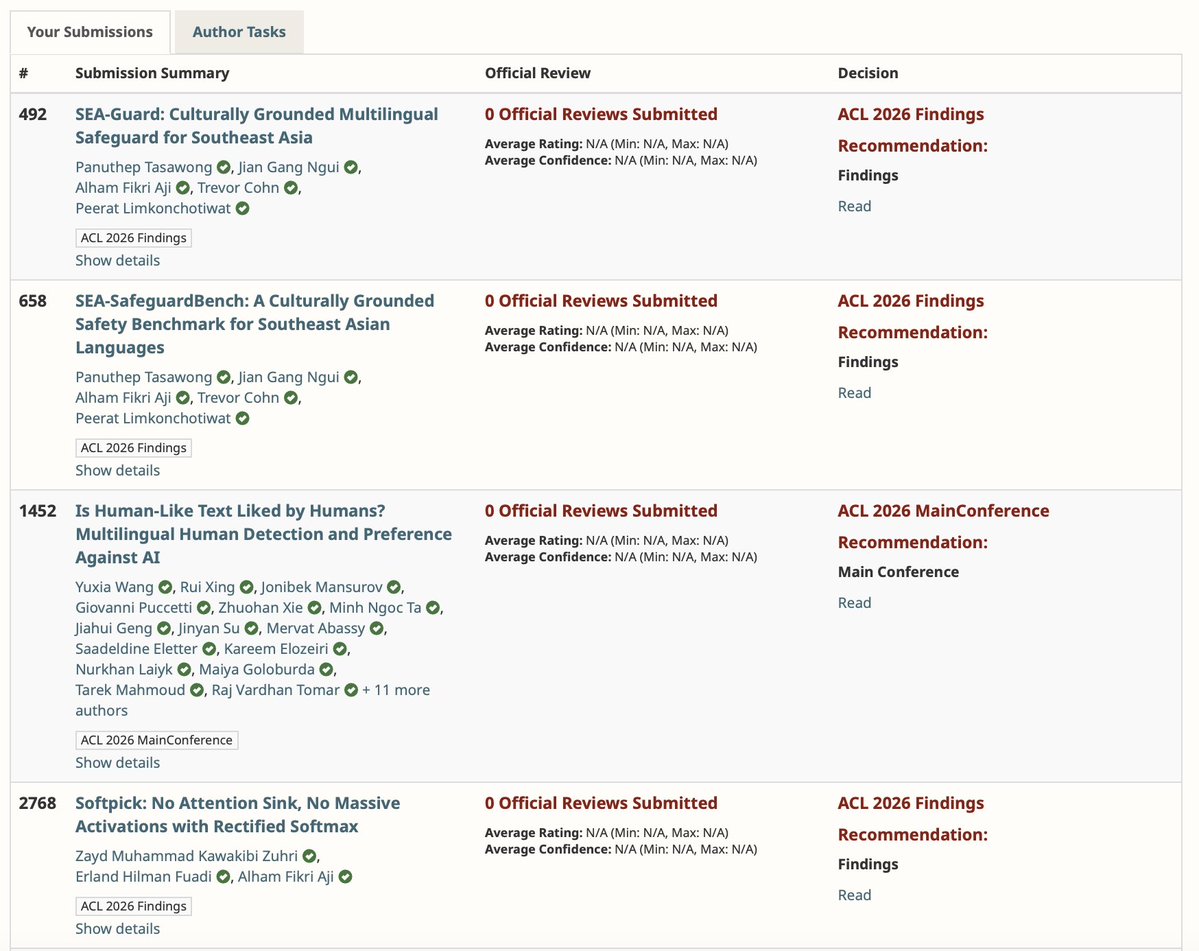Click author Maiya Goloburda
Image resolution: width=1199 pixels, height=951 pixels.
(256, 669)
